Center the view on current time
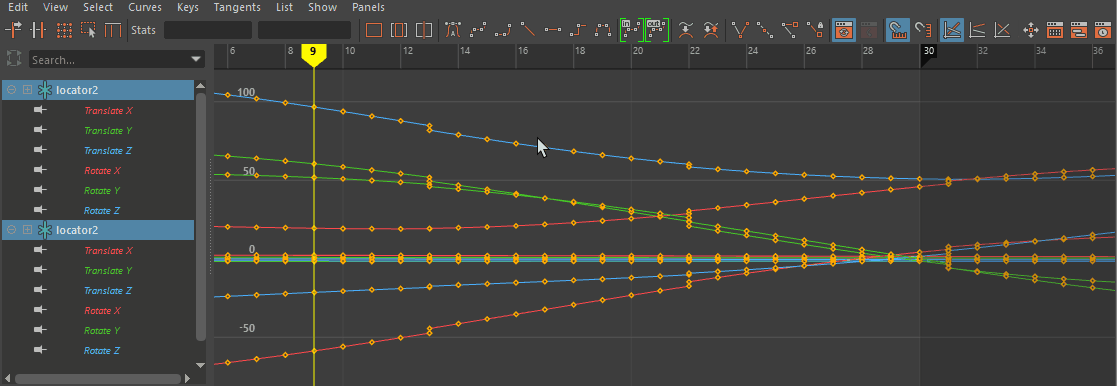1117x386 pixels. (x=424, y=30)
